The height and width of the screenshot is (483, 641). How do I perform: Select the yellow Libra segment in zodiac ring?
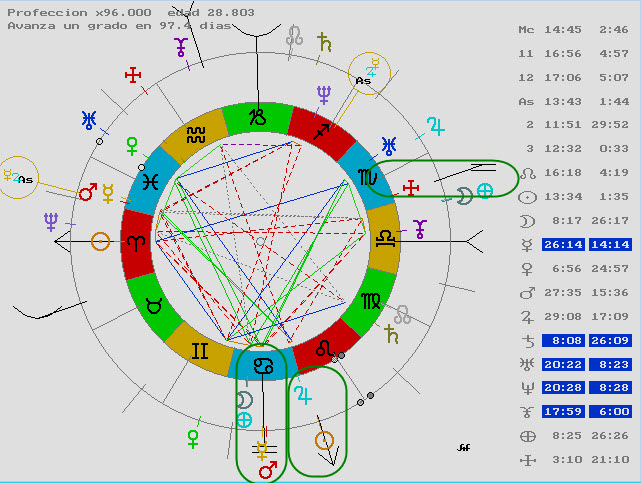(384, 240)
